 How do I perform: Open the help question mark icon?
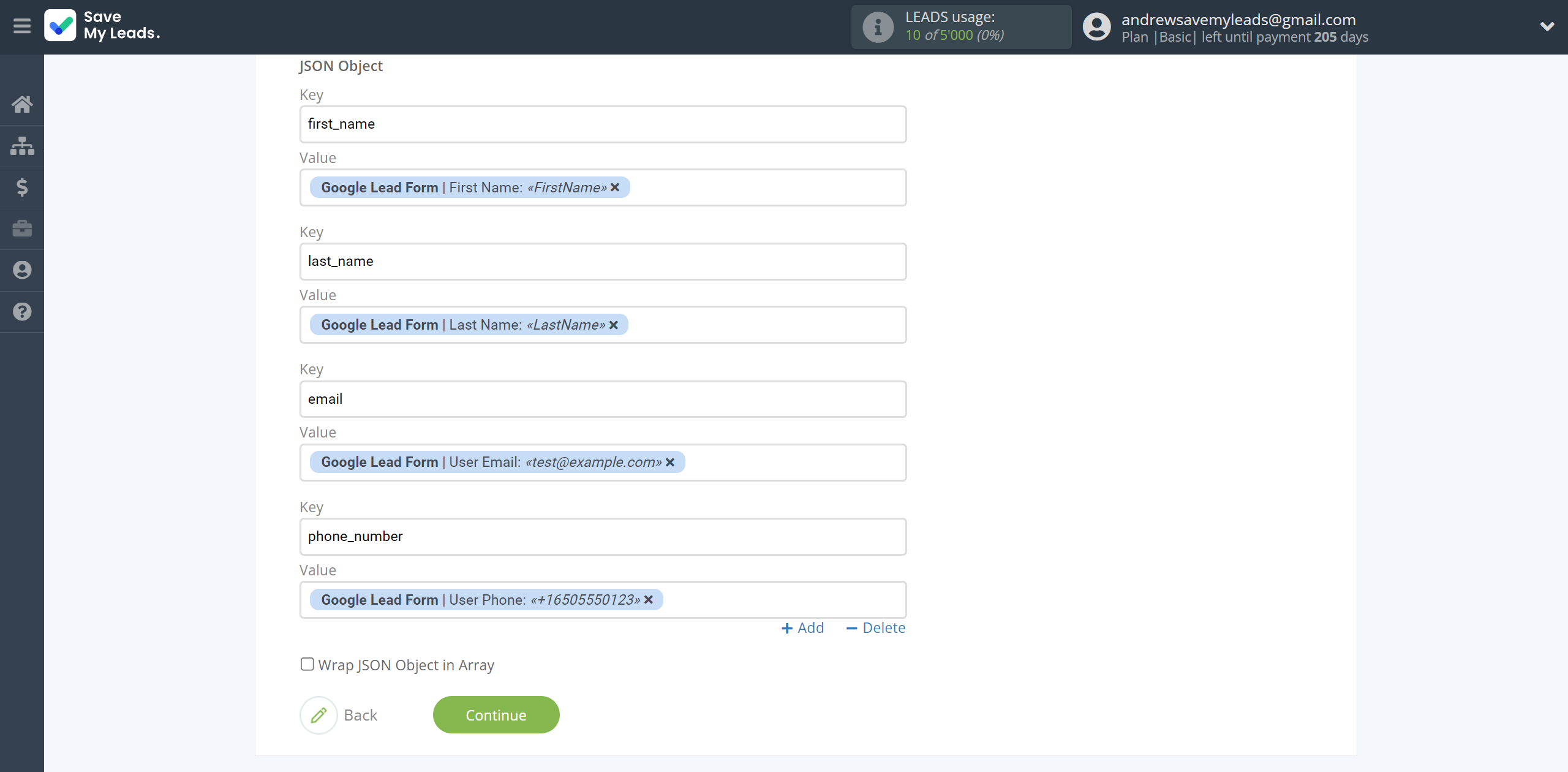pyautogui.click(x=22, y=312)
